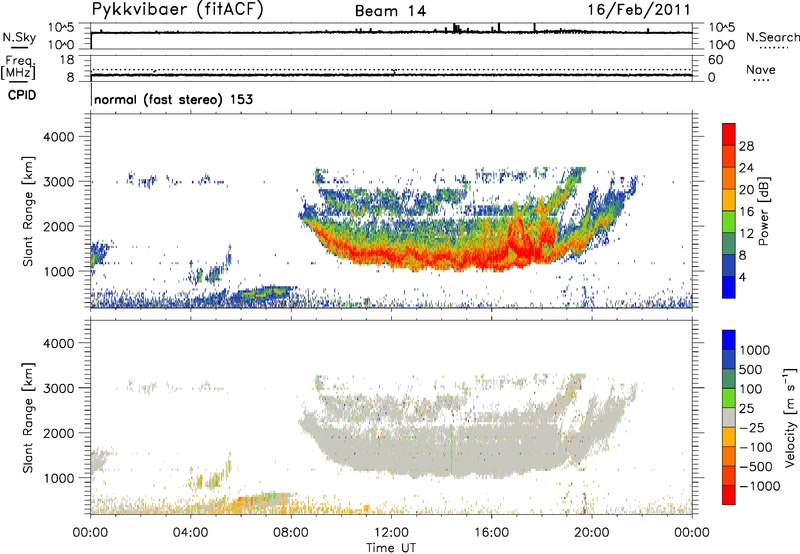The image size is (800, 554).
Task: Click the red segment of Power color bar
Action: click(x=729, y=134)
